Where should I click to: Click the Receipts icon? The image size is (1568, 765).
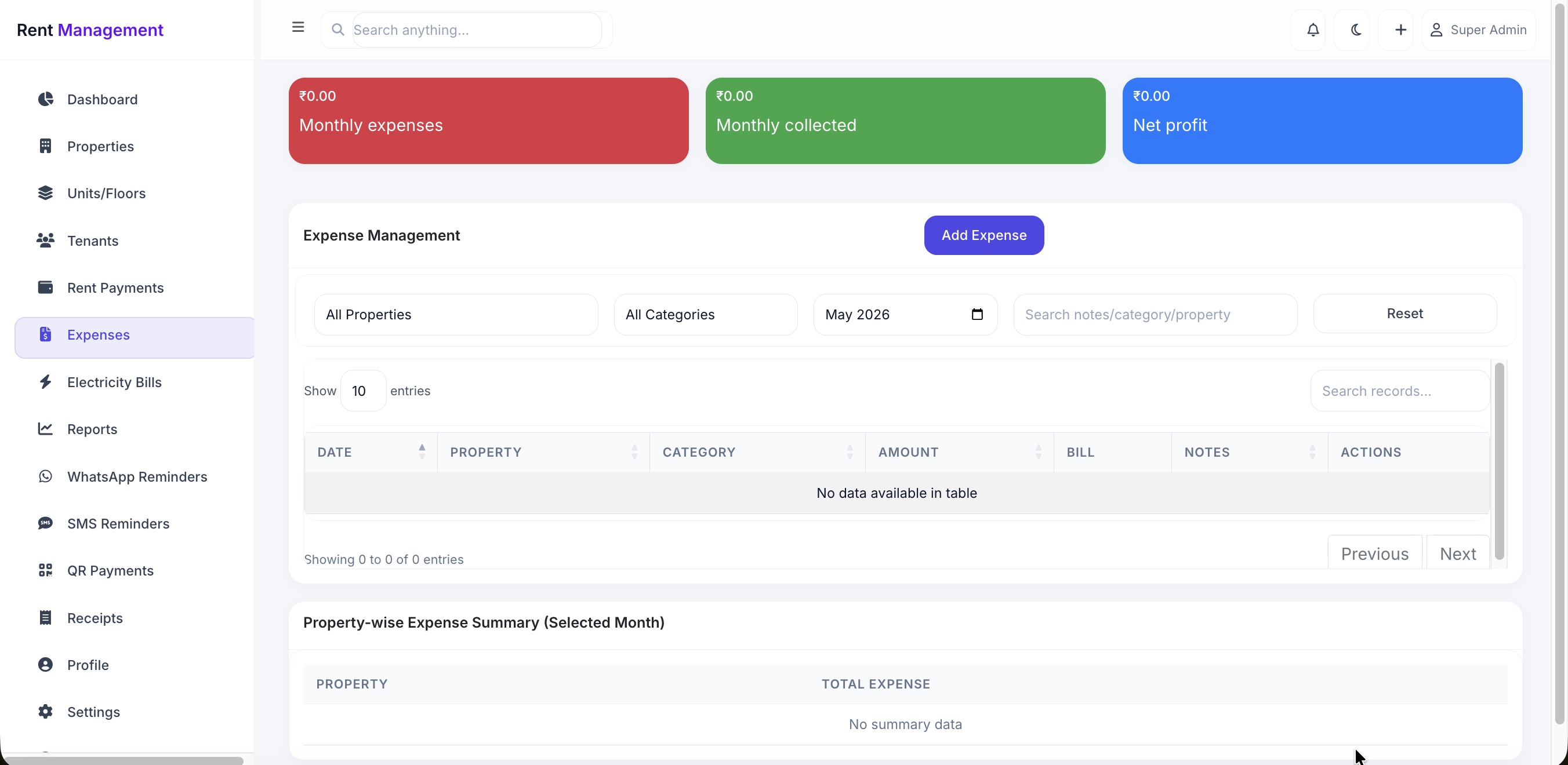coord(46,618)
